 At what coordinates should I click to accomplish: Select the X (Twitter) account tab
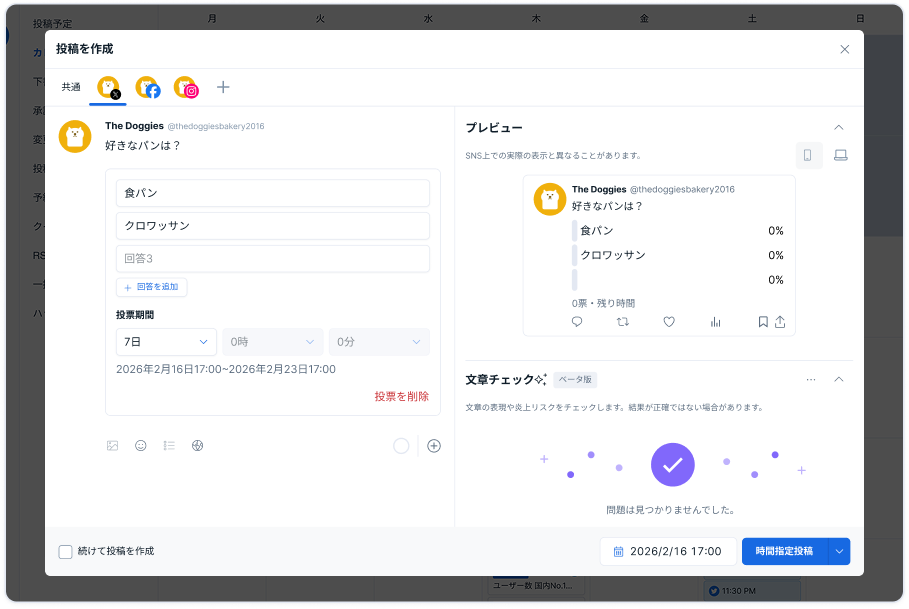pyautogui.click(x=108, y=88)
